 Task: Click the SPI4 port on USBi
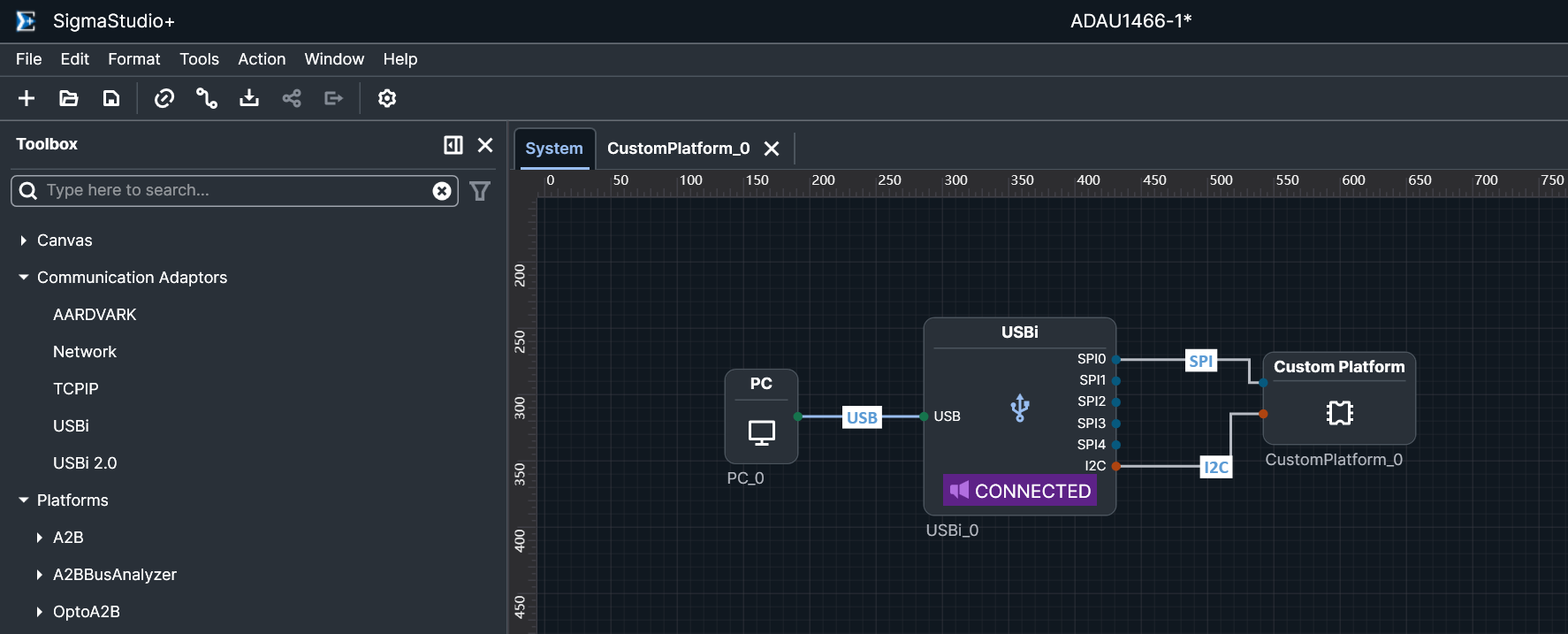pos(1116,445)
